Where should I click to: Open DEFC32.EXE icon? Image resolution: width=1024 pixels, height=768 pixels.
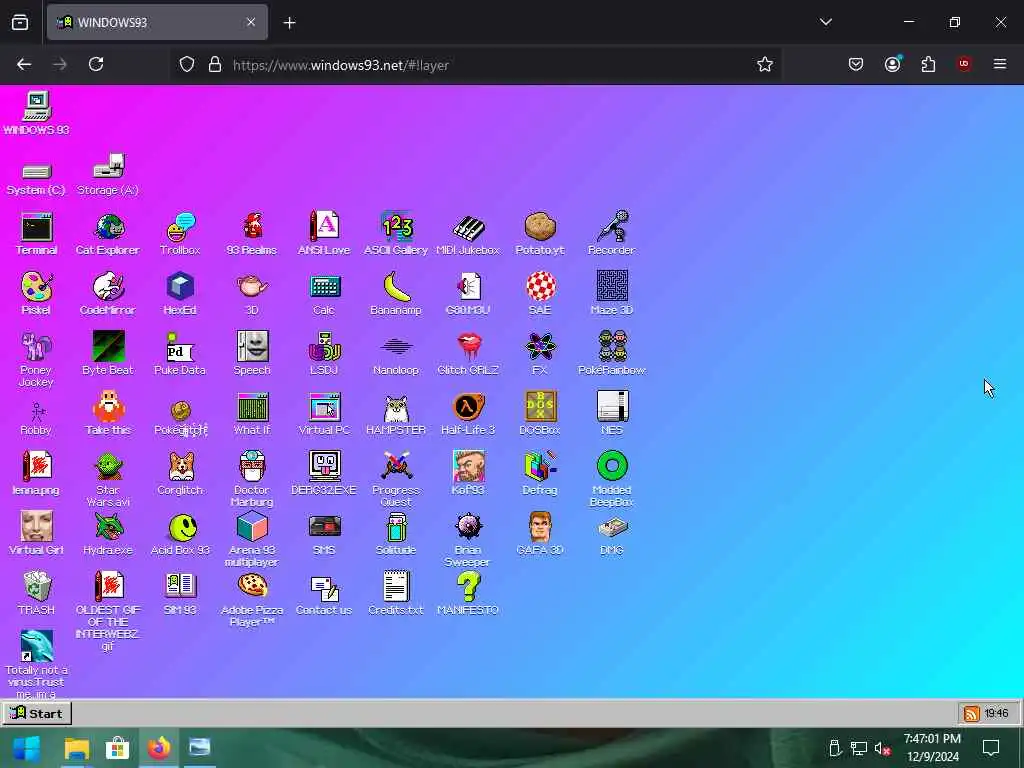[324, 467]
